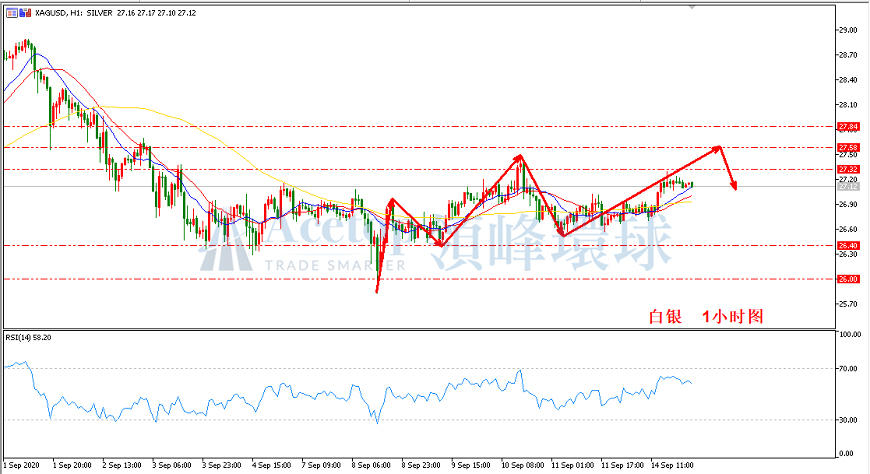This screenshot has width=870, height=474.
Task: Click the 1 Sep 2020 time axis label
Action: coord(22,465)
